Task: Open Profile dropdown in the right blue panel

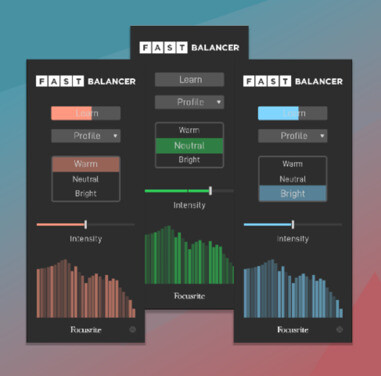Action: click(293, 136)
